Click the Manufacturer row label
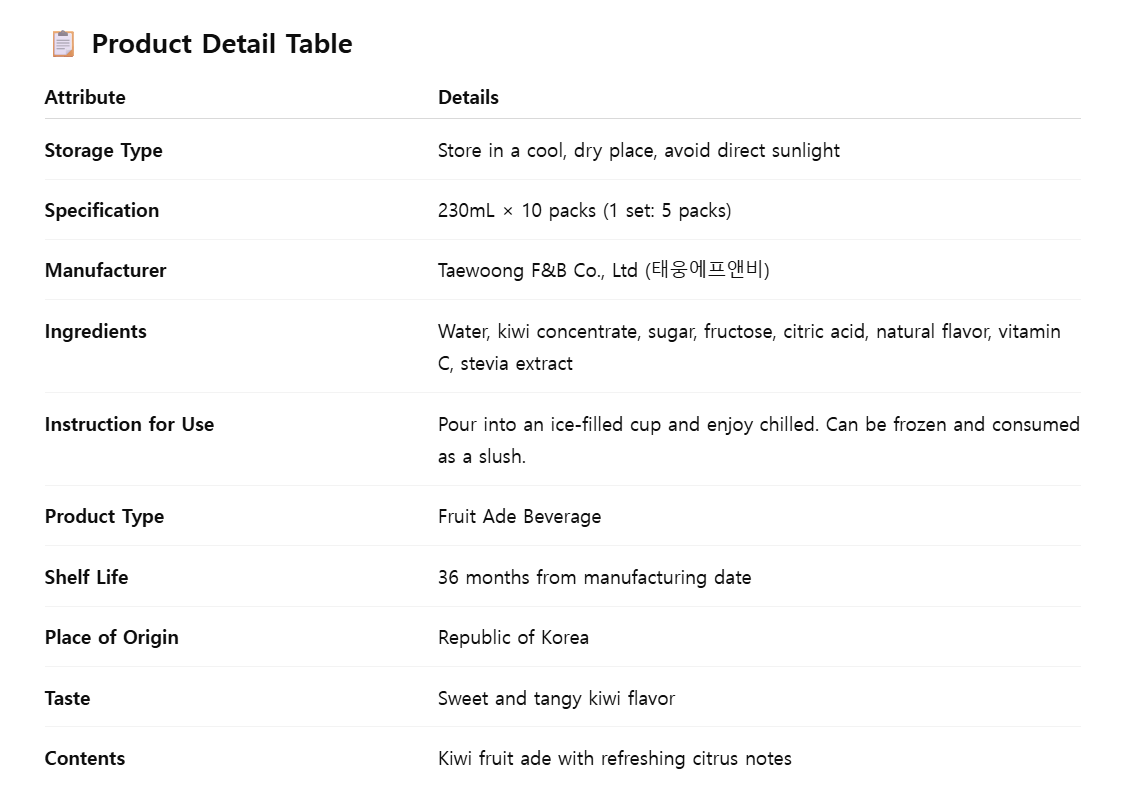The height and width of the screenshot is (812, 1147). pos(105,270)
